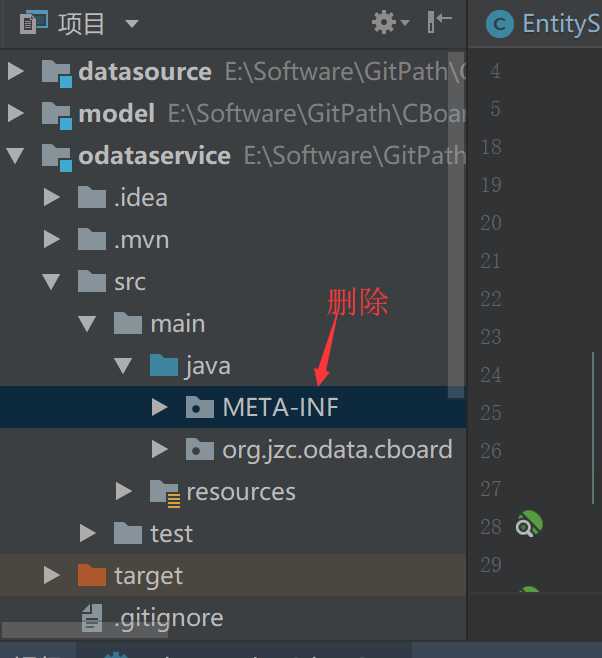602x658 pixels.
Task: Expand the target folder
Action: click(x=52, y=575)
